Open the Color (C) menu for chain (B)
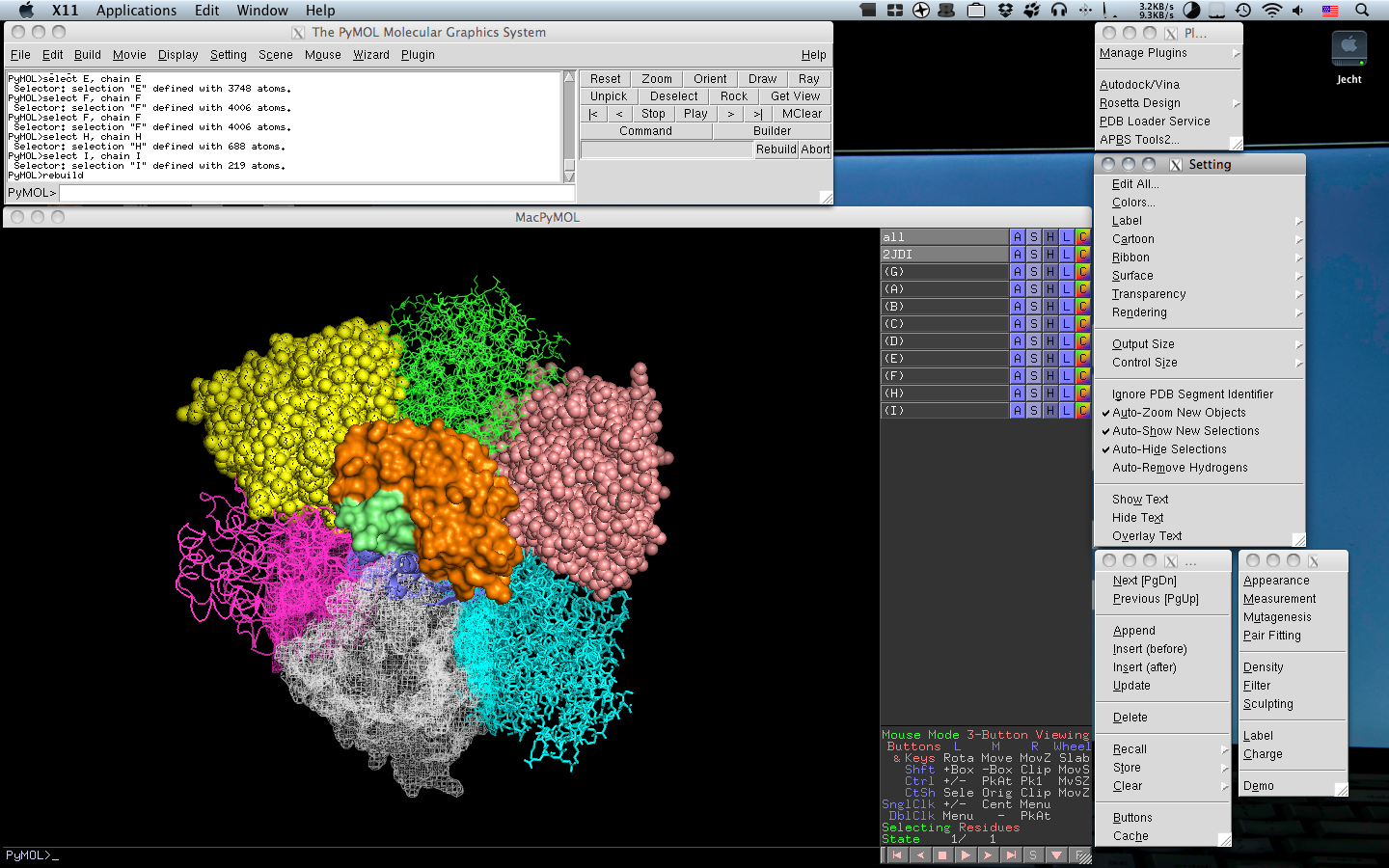Viewport: 1389px width, 868px height. [x=1081, y=306]
